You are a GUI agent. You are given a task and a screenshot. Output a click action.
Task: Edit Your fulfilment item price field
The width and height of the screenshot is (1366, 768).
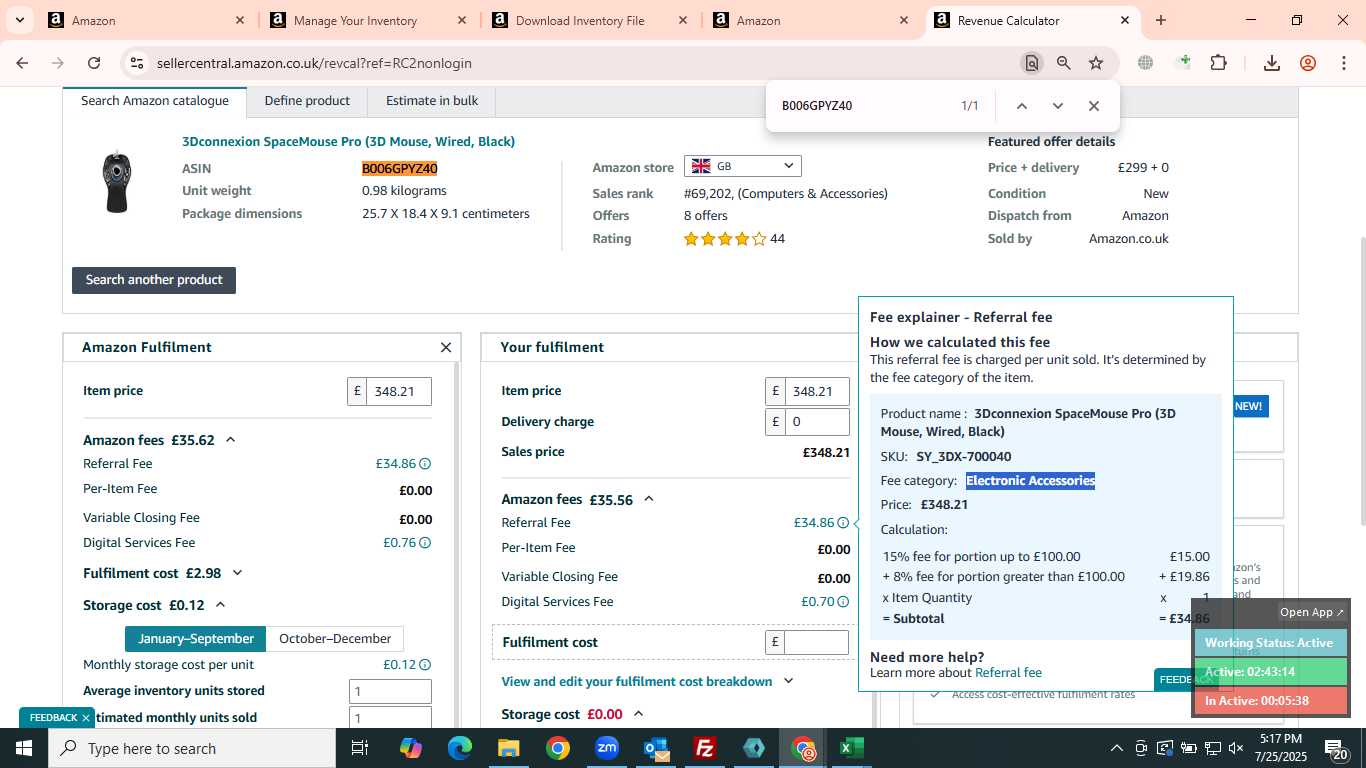point(817,392)
